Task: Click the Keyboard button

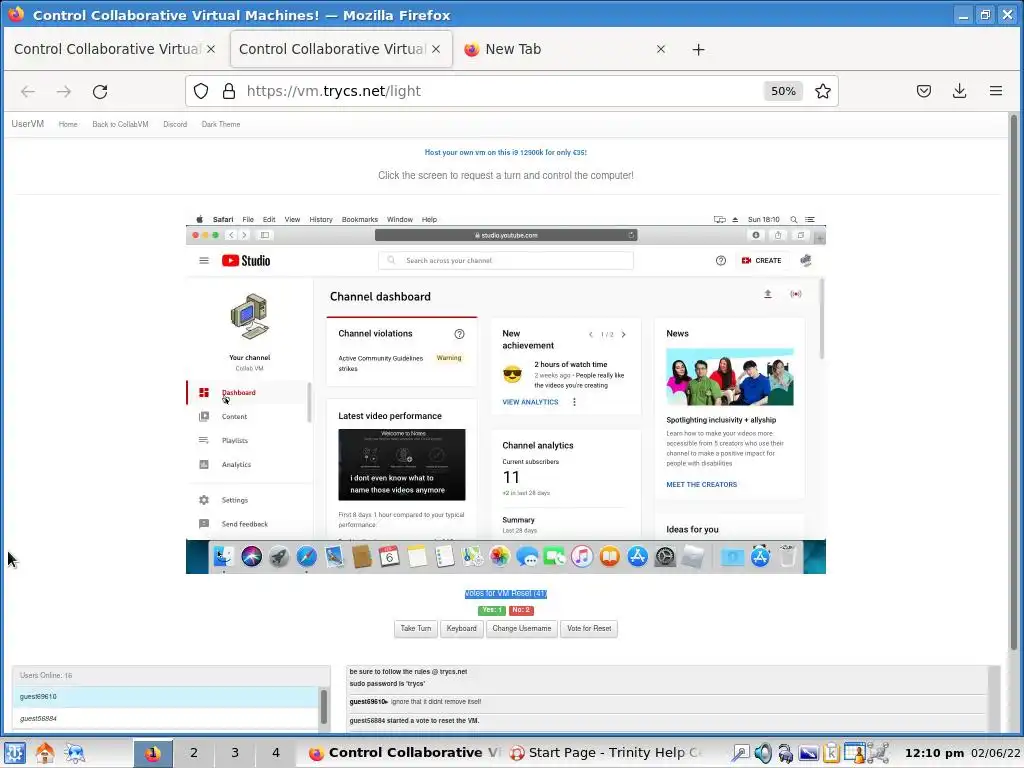Action: pos(462,629)
